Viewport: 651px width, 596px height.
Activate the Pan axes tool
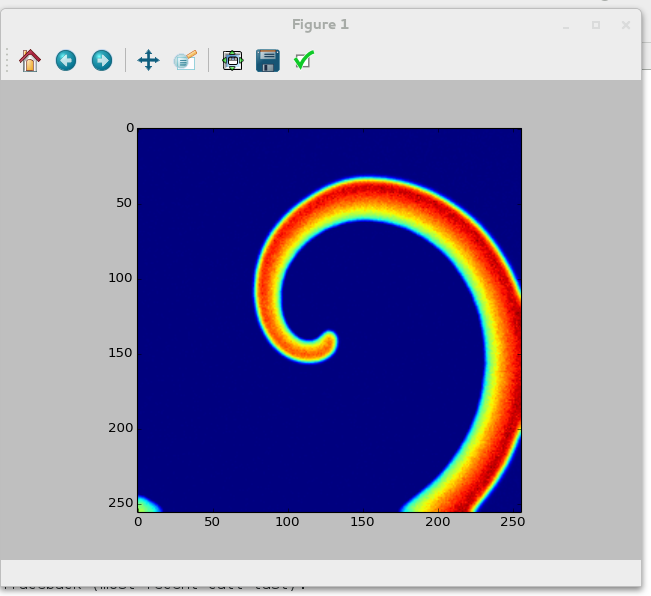pyautogui.click(x=148, y=61)
